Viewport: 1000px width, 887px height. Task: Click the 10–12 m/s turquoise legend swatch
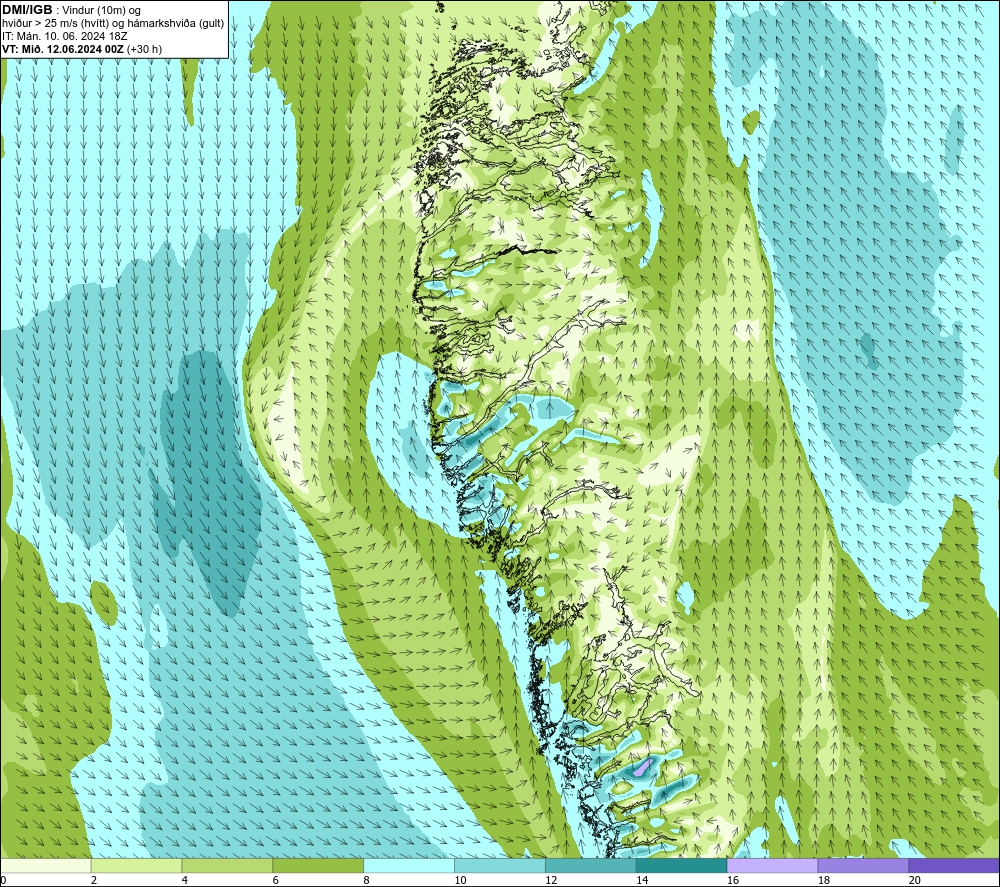pyautogui.click(x=500, y=865)
